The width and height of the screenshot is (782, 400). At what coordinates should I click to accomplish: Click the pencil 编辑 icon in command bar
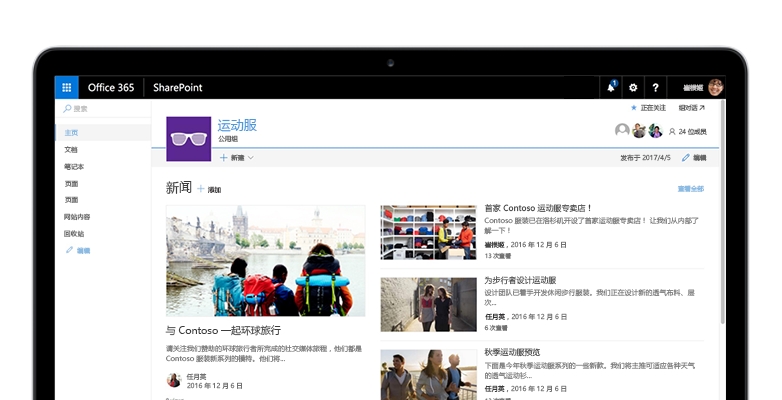click(x=686, y=158)
